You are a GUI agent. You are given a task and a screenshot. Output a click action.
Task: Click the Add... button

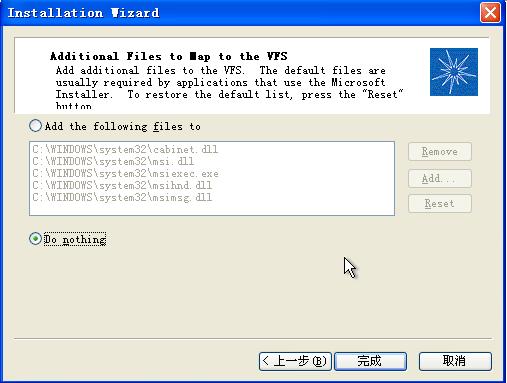tap(440, 178)
